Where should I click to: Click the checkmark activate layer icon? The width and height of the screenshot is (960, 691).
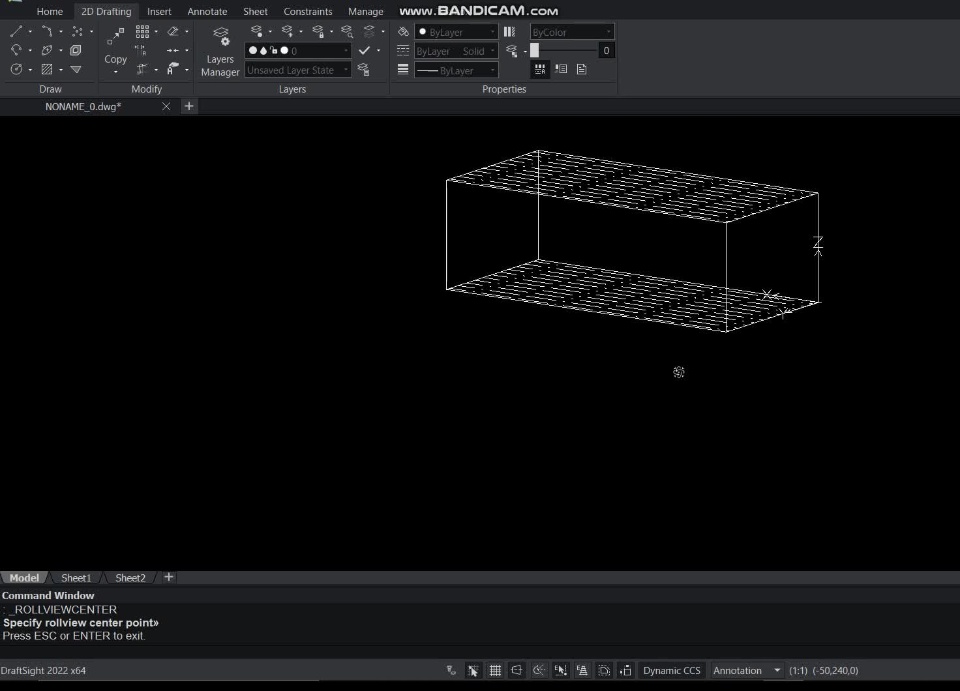tap(364, 50)
